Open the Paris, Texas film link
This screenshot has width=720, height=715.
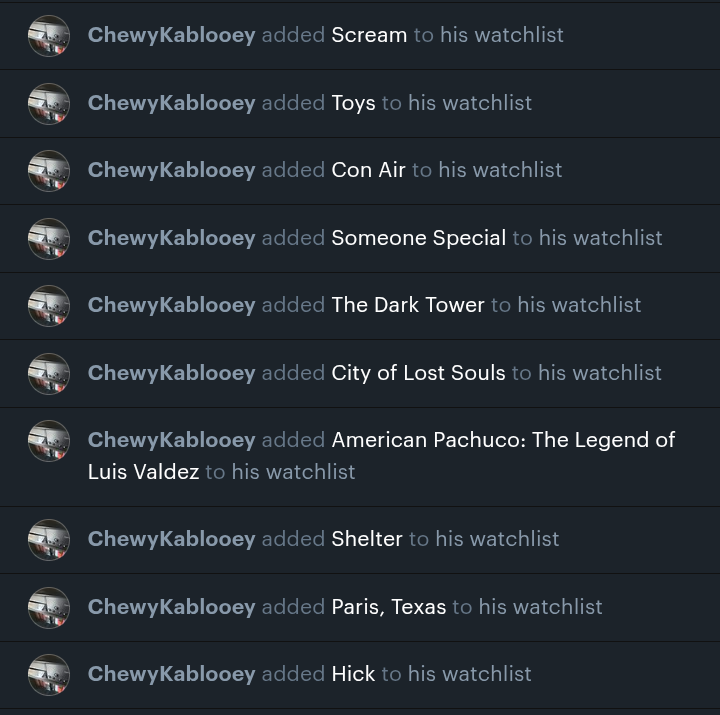[388, 607]
